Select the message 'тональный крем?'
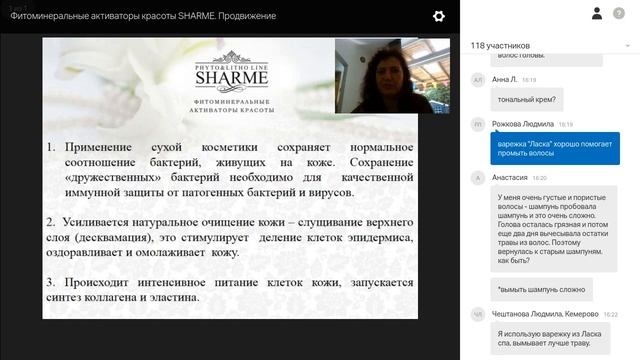Screen dimensions: 640x360 (527, 100)
